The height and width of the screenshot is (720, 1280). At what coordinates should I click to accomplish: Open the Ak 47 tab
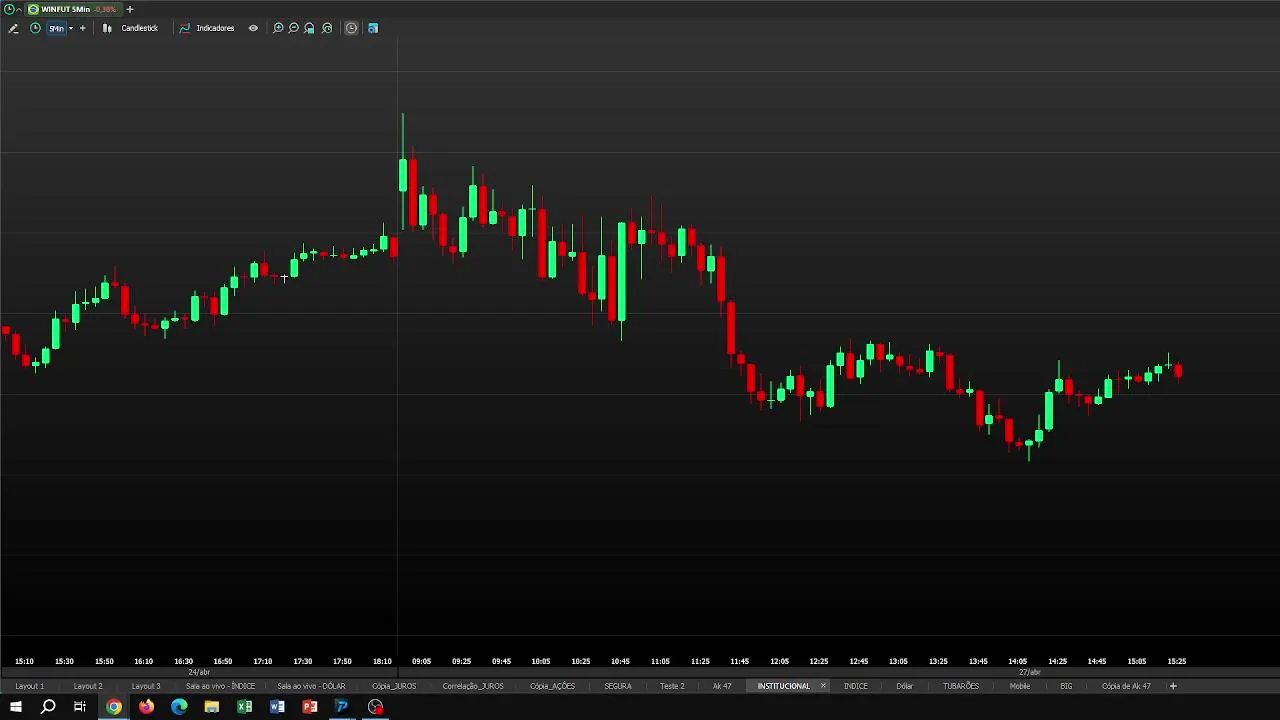click(x=722, y=686)
